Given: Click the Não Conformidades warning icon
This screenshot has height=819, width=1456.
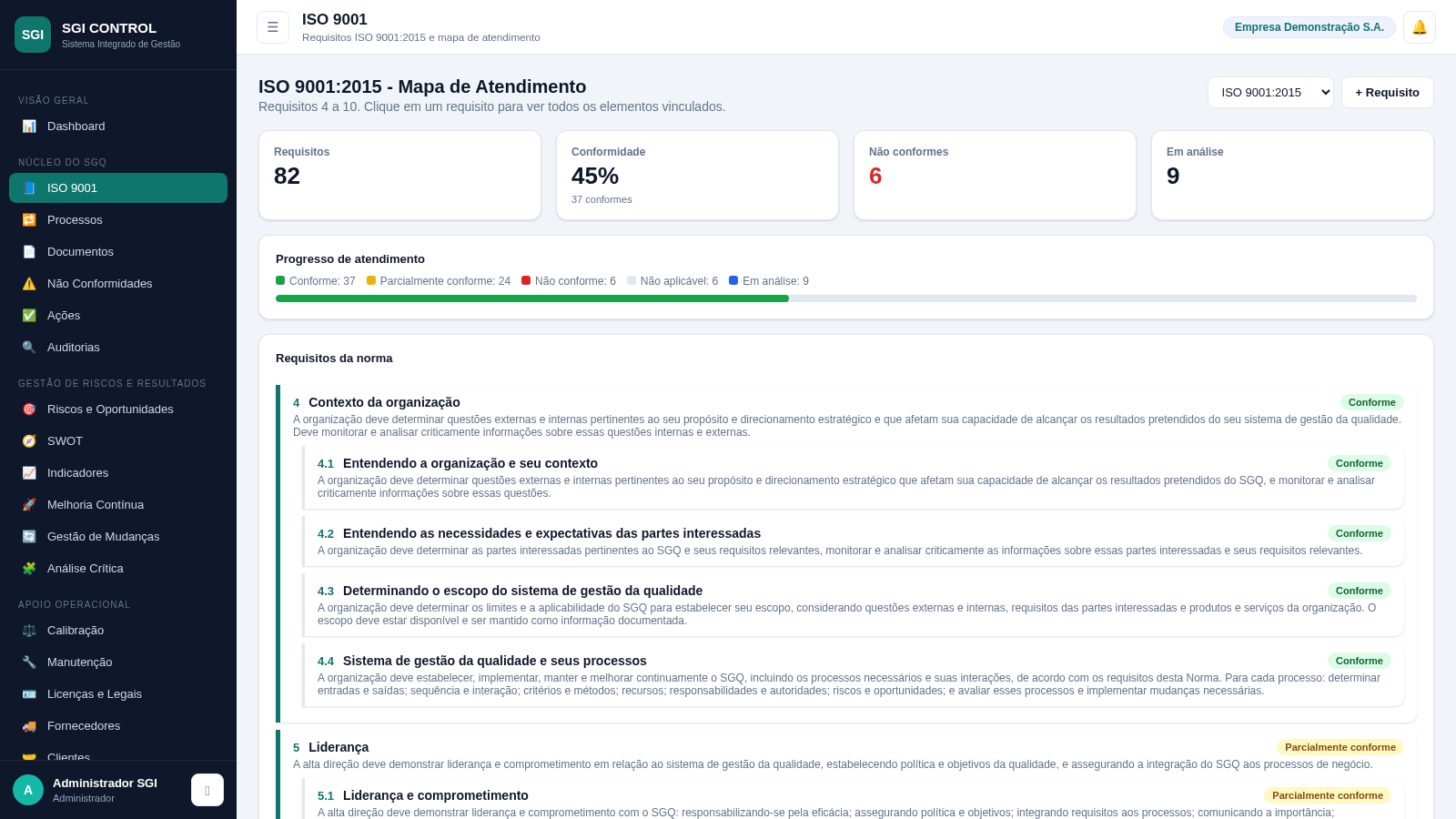Looking at the screenshot, I should click(x=29, y=284).
